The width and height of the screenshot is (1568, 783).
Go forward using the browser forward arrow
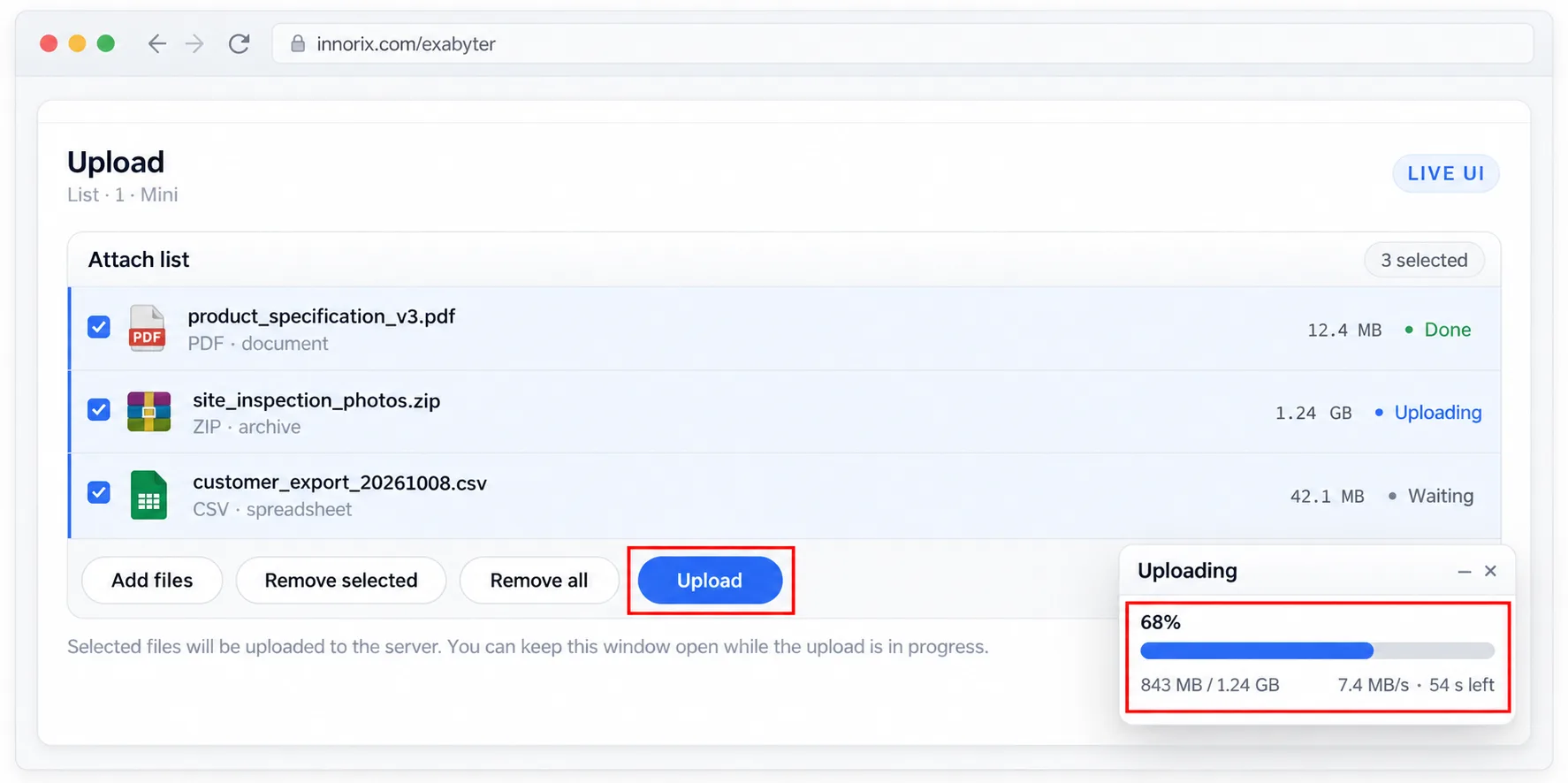point(194,43)
